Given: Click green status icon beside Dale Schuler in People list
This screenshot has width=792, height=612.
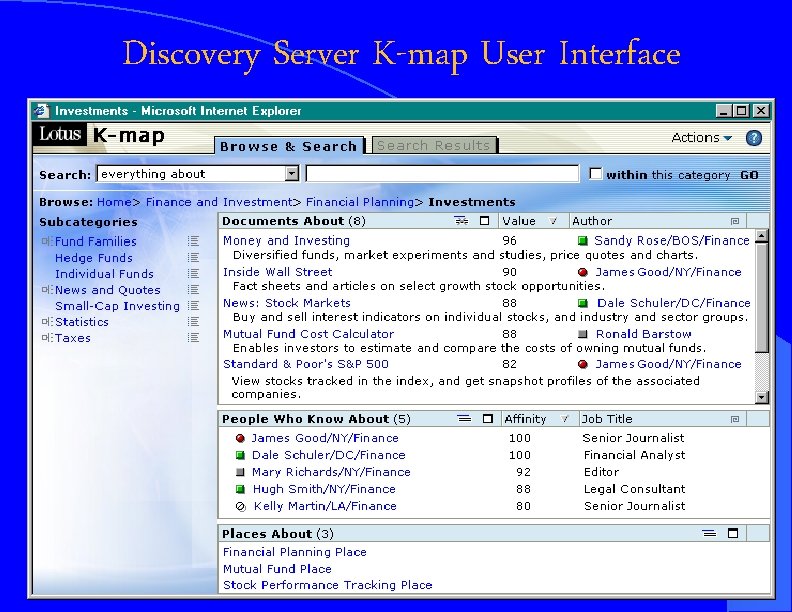Looking at the screenshot, I should pyautogui.click(x=240, y=455).
